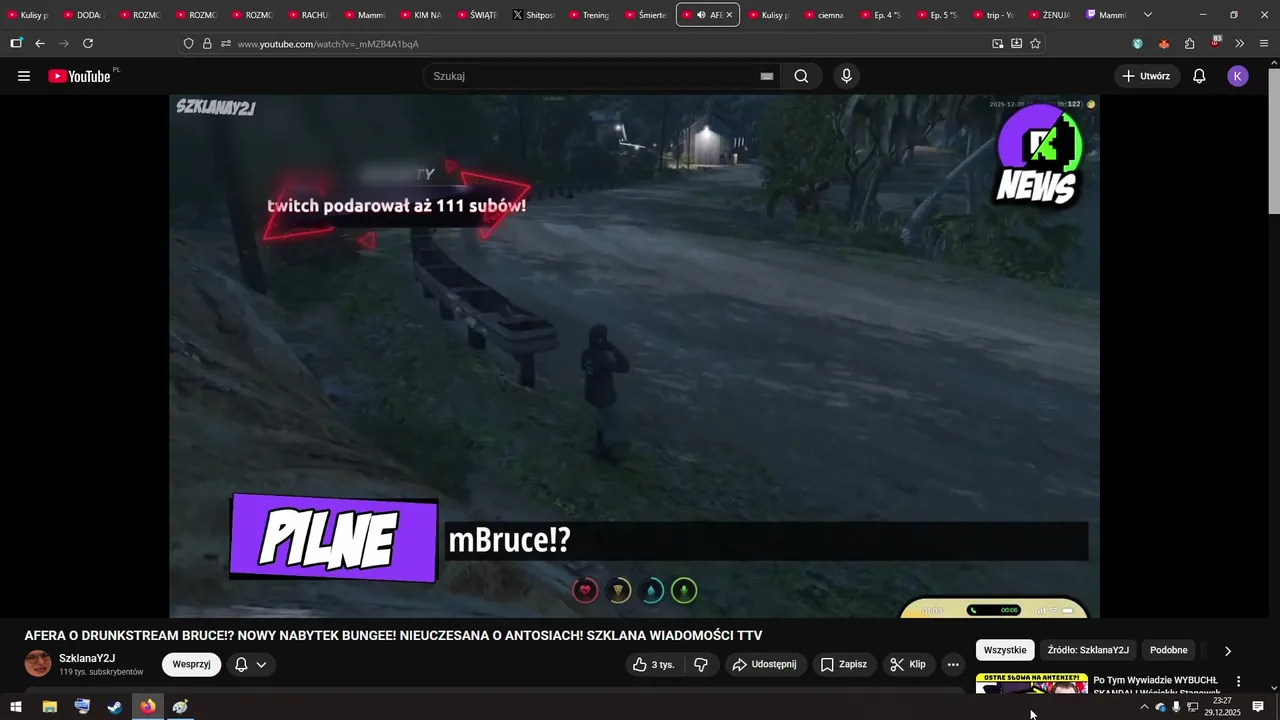The height and width of the screenshot is (720, 1280).
Task: Dislike the video with thumbs down
Action: [x=701, y=664]
